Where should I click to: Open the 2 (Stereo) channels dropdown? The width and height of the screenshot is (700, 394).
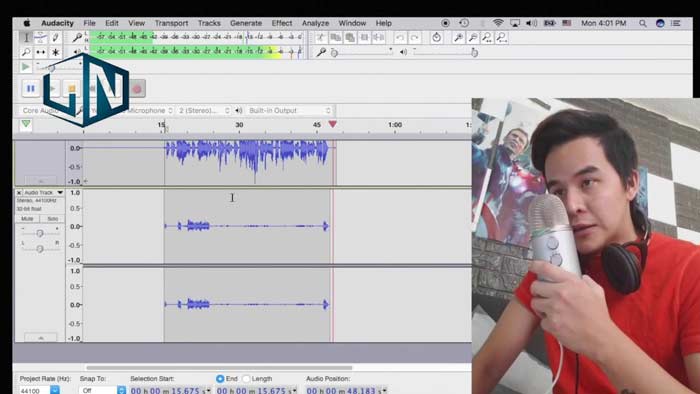[x=204, y=110]
